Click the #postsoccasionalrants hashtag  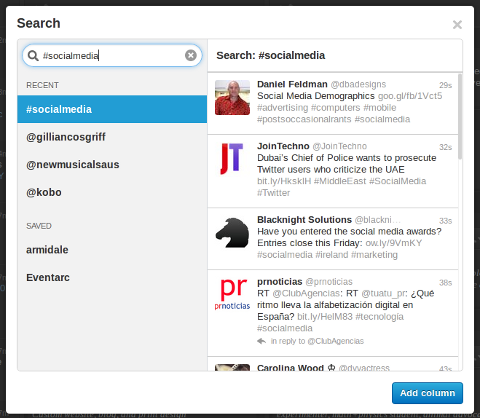(x=304, y=119)
